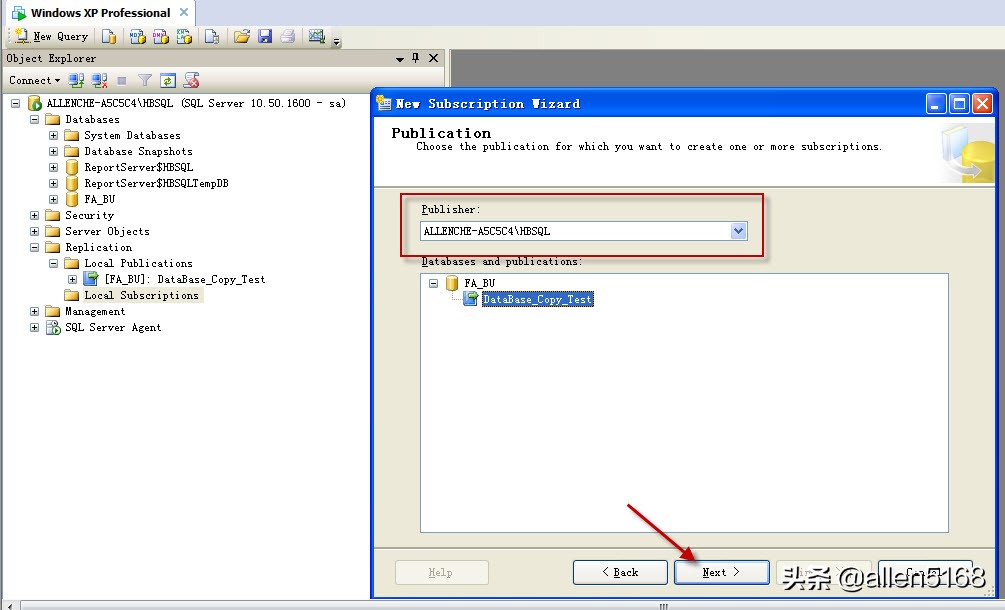The height and width of the screenshot is (610, 1005).
Task: Select [FA_BU]: DataBase_Copy_Test publication item
Action: [185, 279]
